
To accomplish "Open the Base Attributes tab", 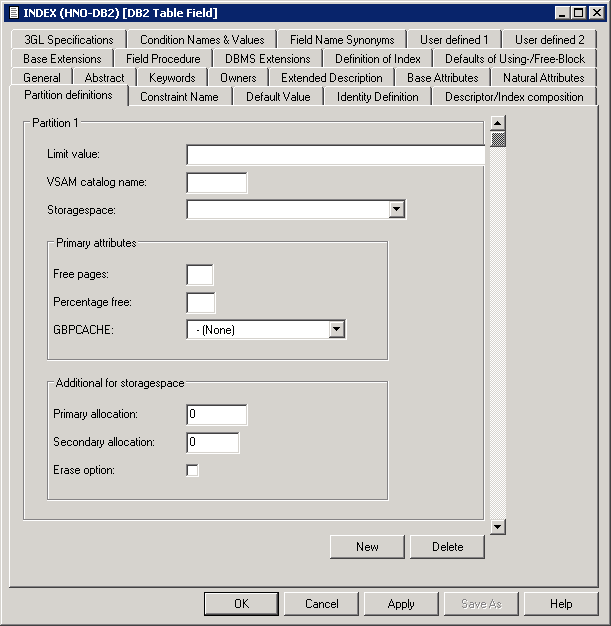I will click(x=442, y=77).
